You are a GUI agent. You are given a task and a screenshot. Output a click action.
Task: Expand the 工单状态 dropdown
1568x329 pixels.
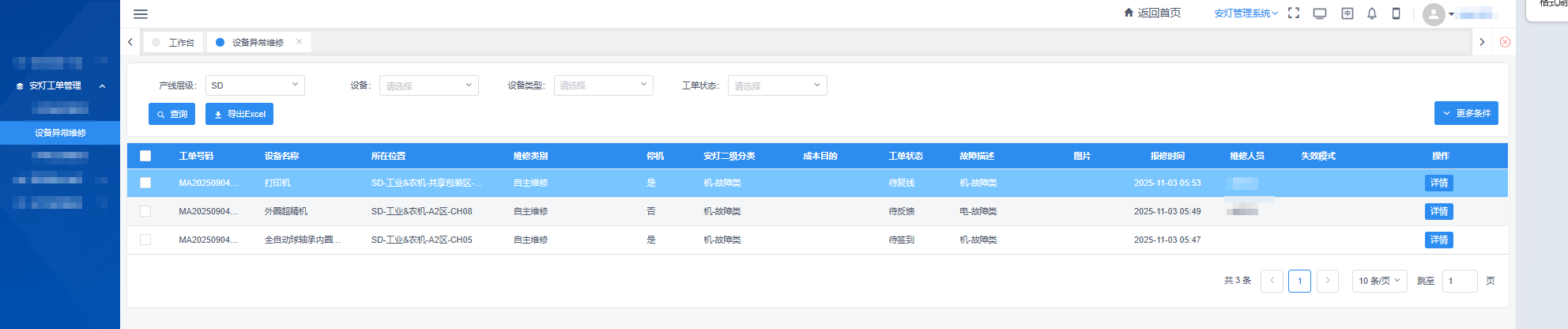pos(777,85)
